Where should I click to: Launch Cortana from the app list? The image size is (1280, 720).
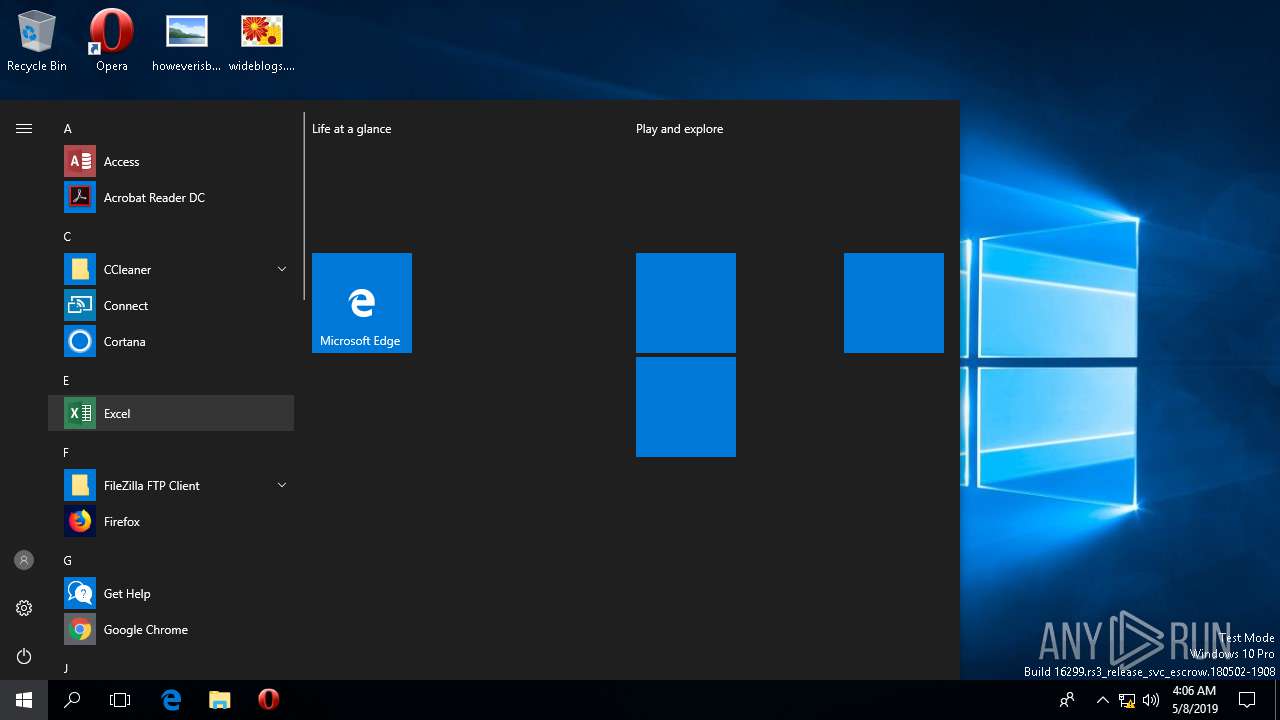[x=171, y=341]
